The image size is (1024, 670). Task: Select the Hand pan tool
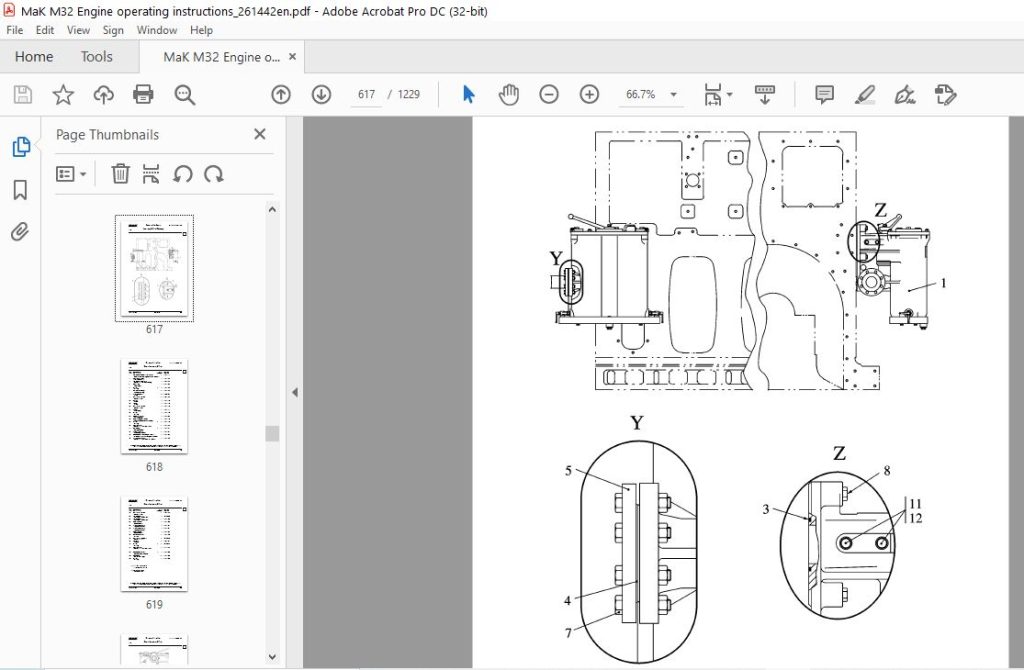pos(509,95)
